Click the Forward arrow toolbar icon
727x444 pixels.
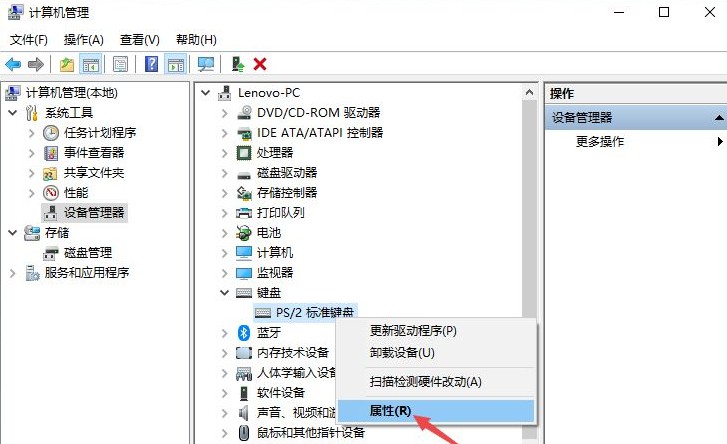pyautogui.click(x=36, y=64)
